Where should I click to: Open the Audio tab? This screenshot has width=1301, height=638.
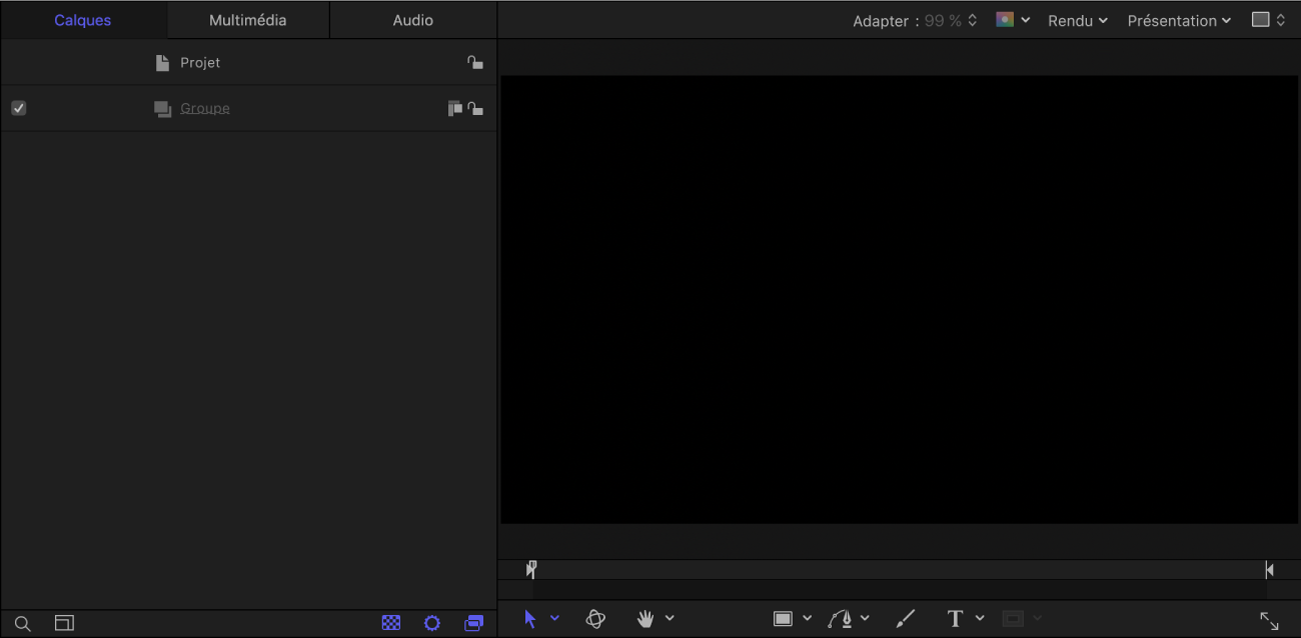click(413, 20)
